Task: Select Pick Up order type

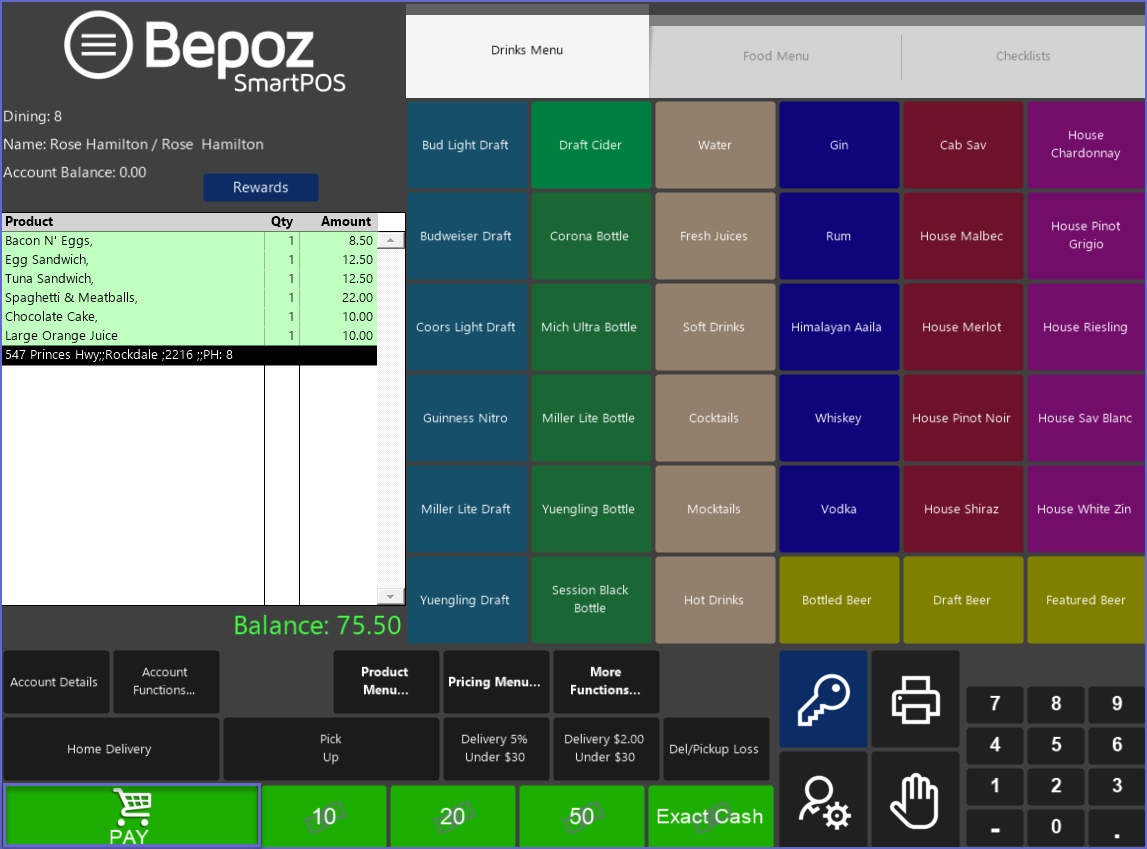Action: tap(331, 749)
